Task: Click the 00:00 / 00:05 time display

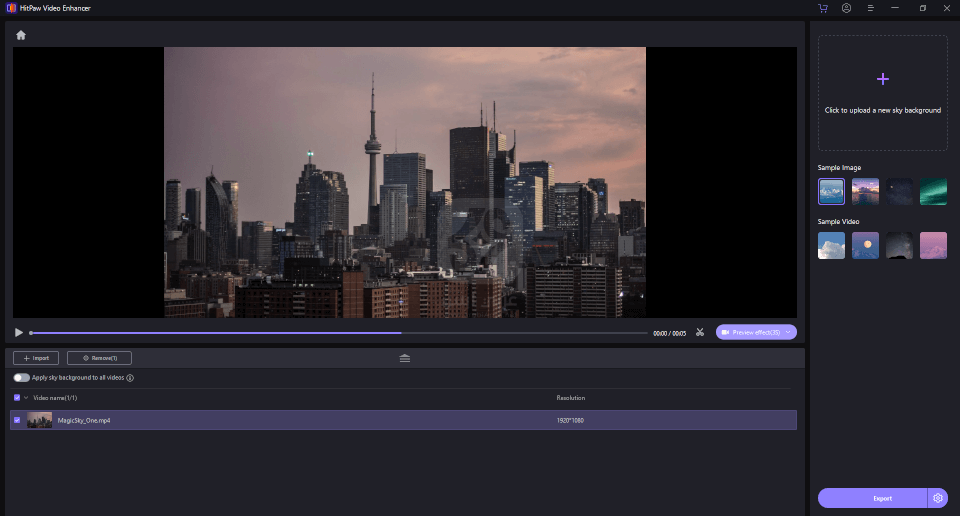Action: pos(669,333)
